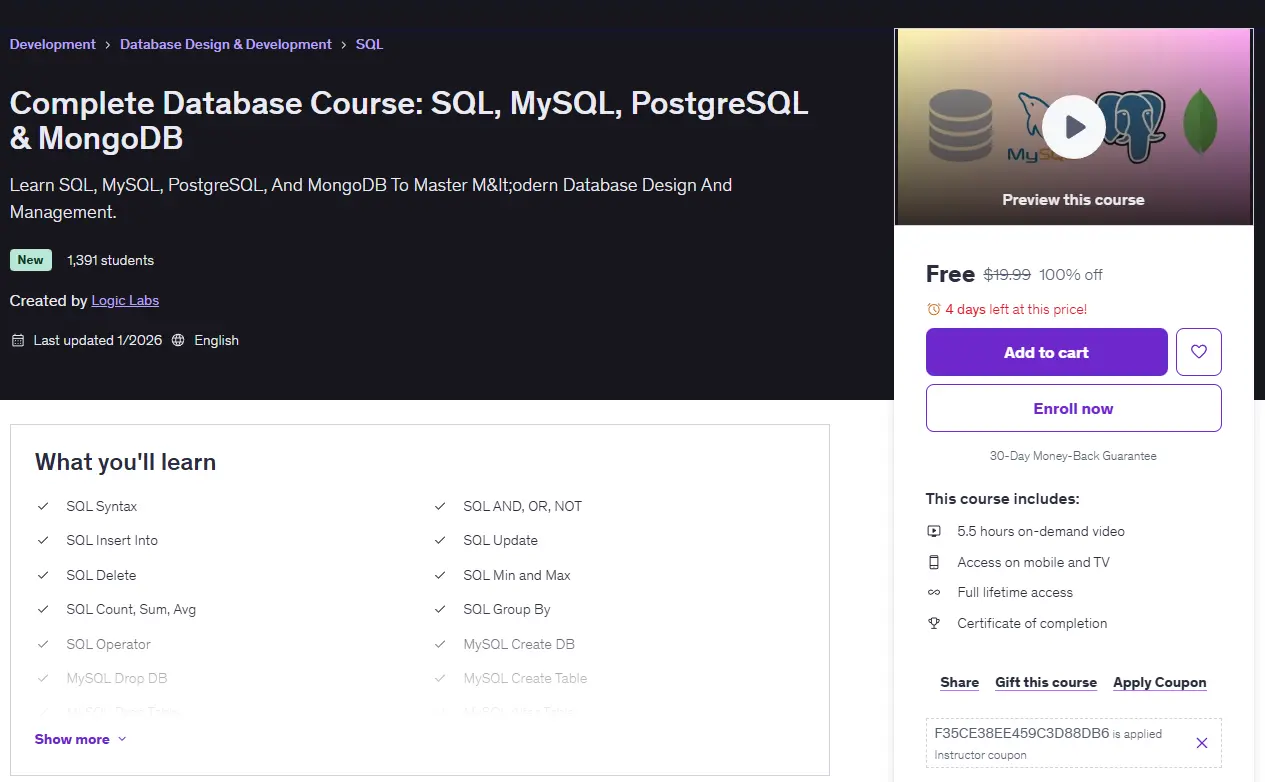This screenshot has width=1265, height=782.
Task: Click the Preview this course label
Action: pyautogui.click(x=1073, y=199)
